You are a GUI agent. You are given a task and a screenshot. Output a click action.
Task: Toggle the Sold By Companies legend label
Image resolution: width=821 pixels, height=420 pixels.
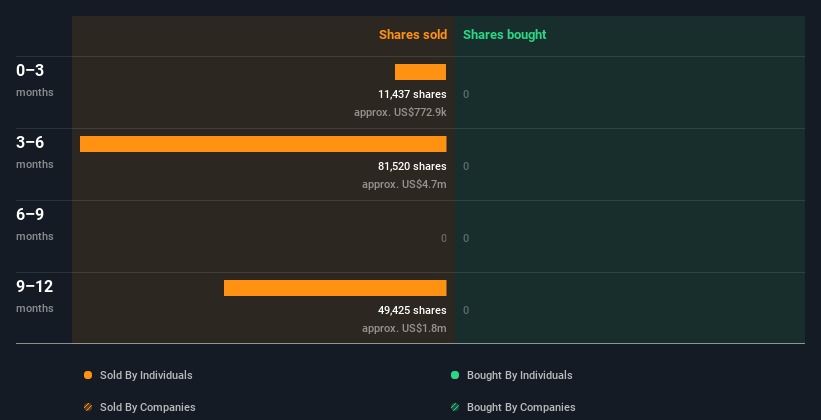coord(147,407)
